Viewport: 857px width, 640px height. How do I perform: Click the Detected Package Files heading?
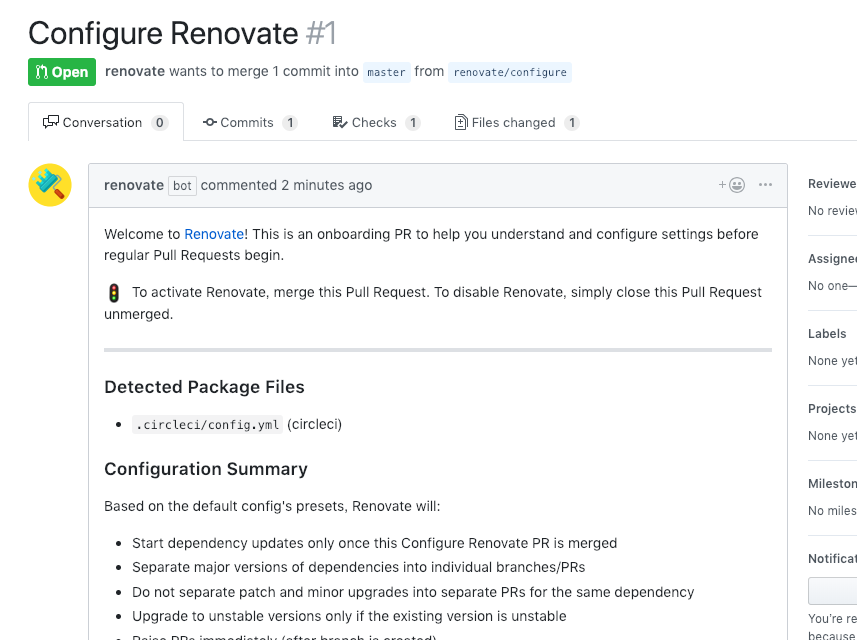click(x=204, y=387)
